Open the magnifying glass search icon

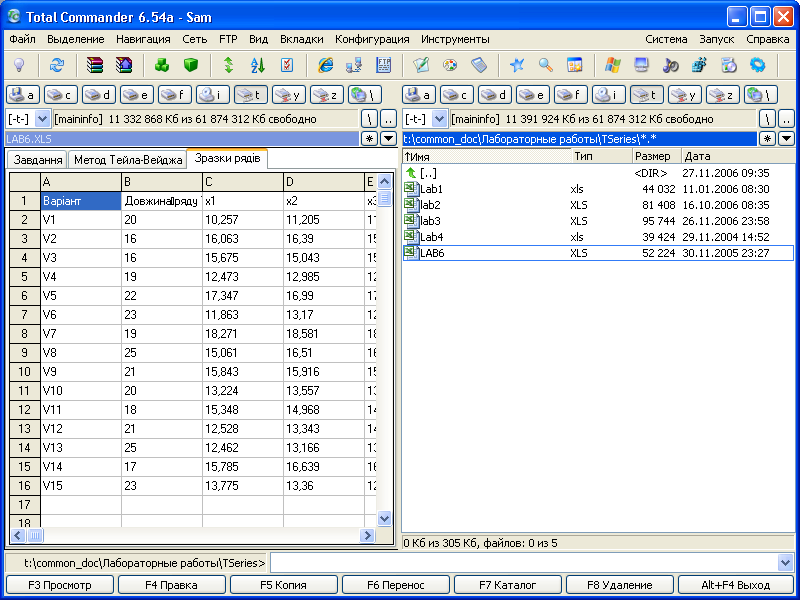[x=546, y=65]
